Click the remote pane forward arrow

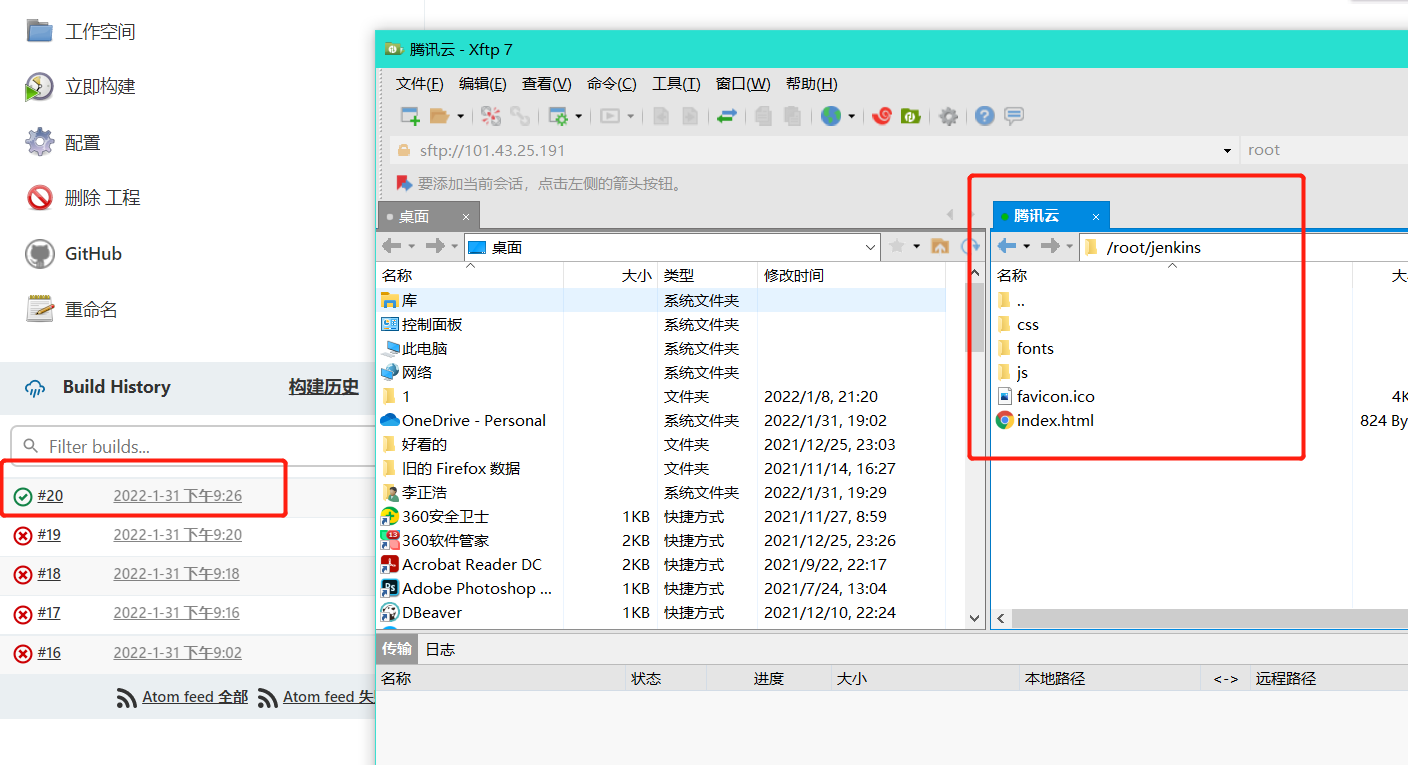point(1049,246)
